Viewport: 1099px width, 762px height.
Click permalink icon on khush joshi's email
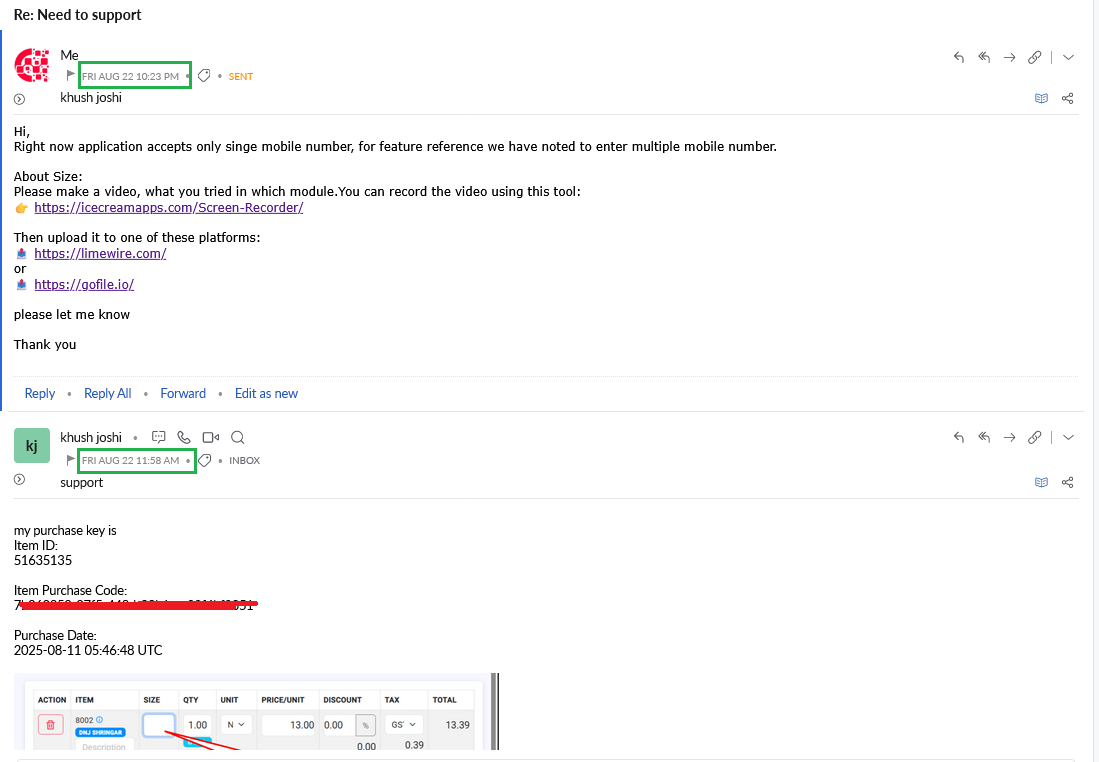(x=1035, y=437)
